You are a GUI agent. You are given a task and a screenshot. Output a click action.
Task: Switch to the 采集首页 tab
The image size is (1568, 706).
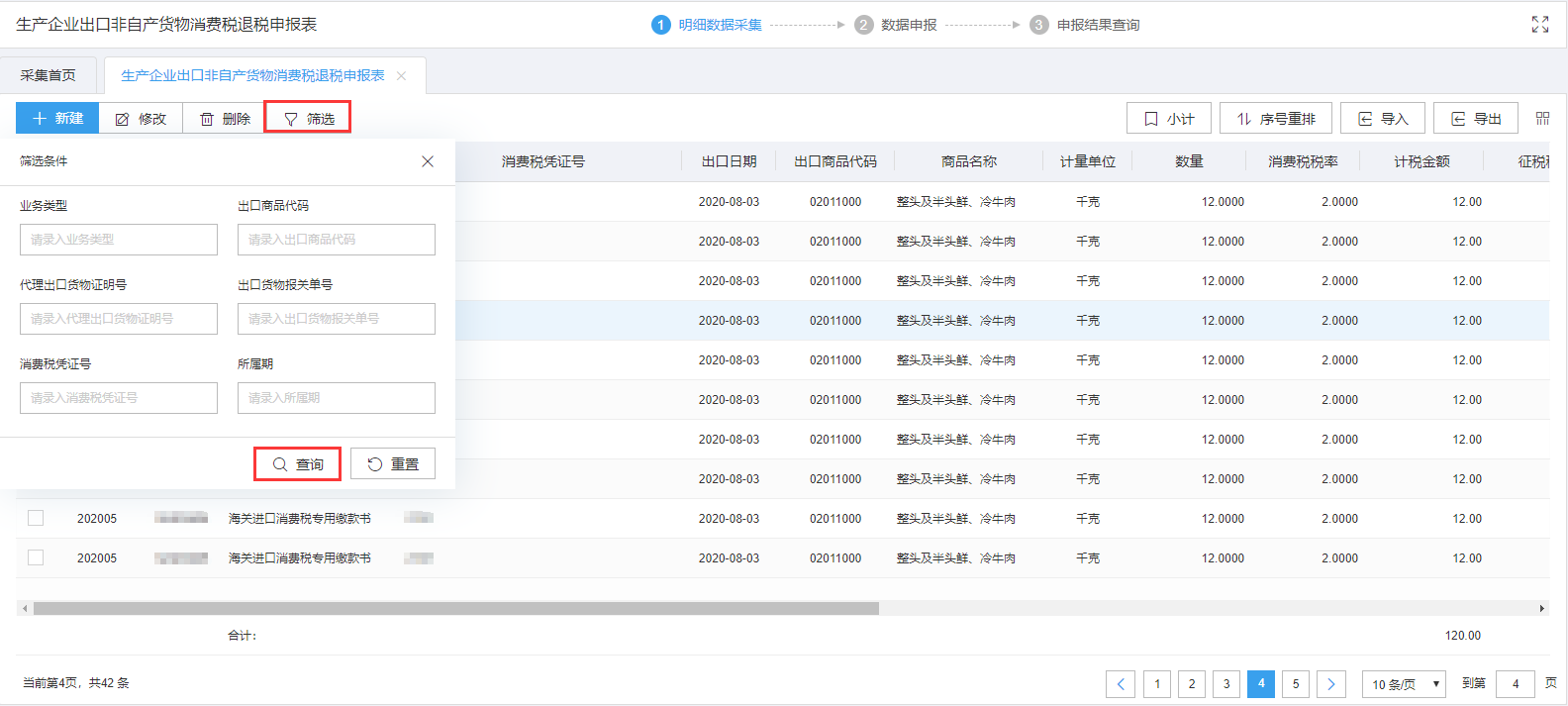pyautogui.click(x=49, y=76)
